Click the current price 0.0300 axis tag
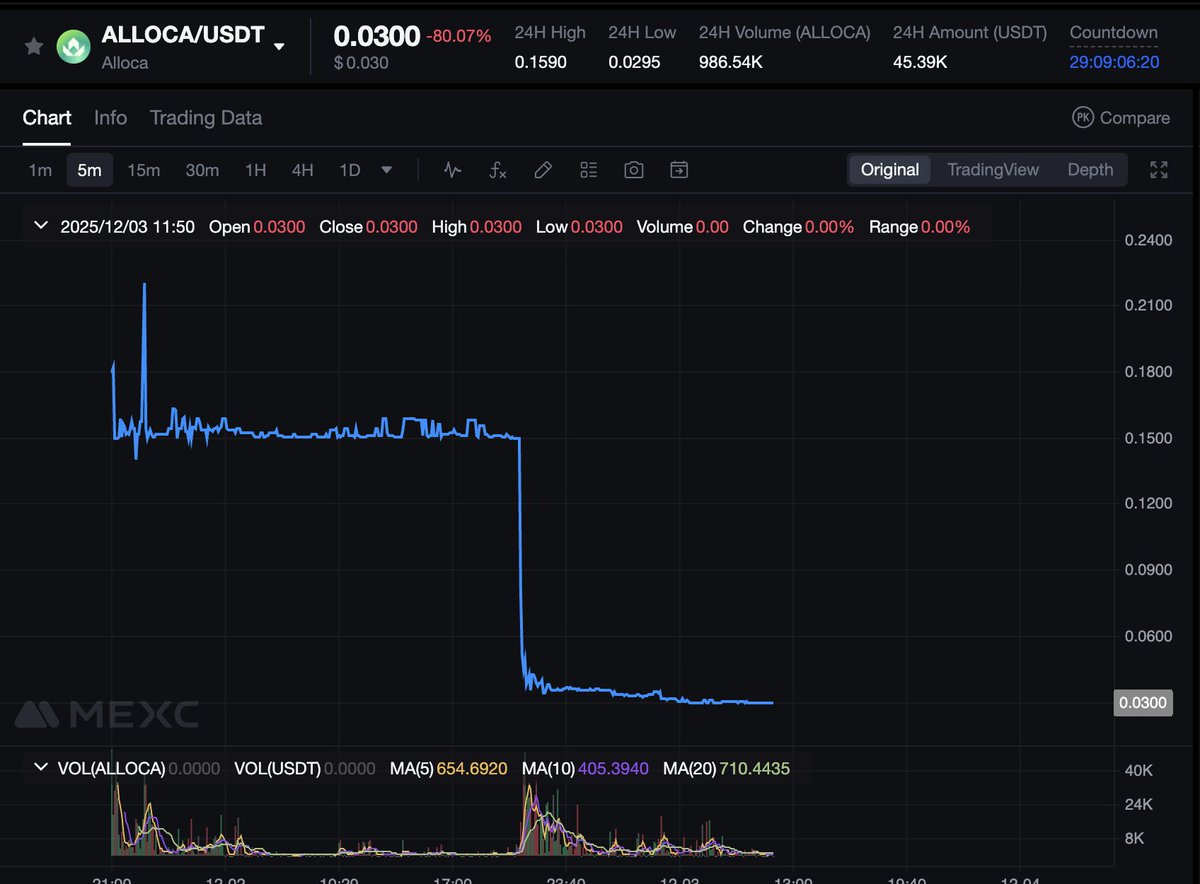The height and width of the screenshot is (884, 1200). click(x=1142, y=703)
